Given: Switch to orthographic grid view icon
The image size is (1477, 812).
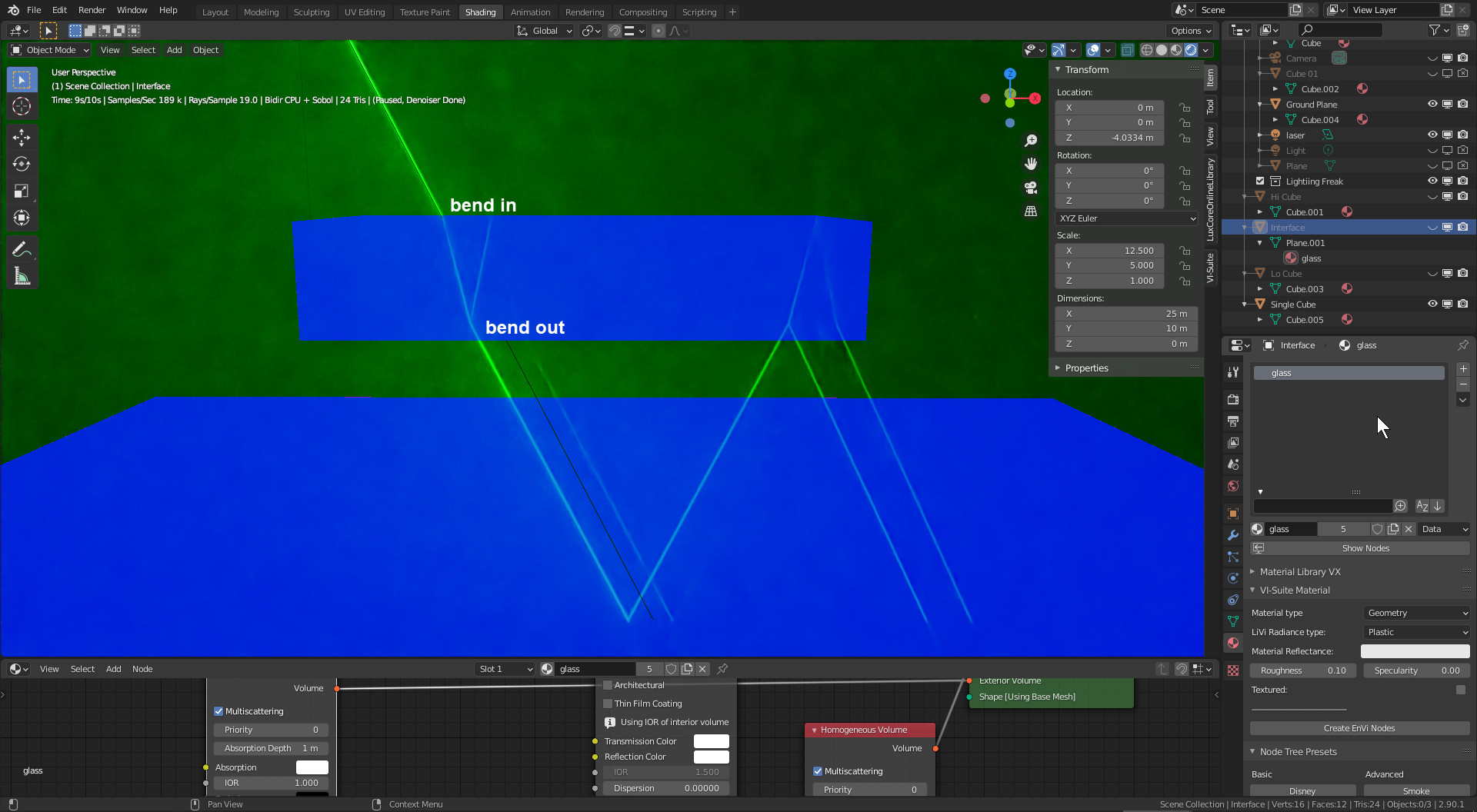Looking at the screenshot, I should tap(1031, 211).
